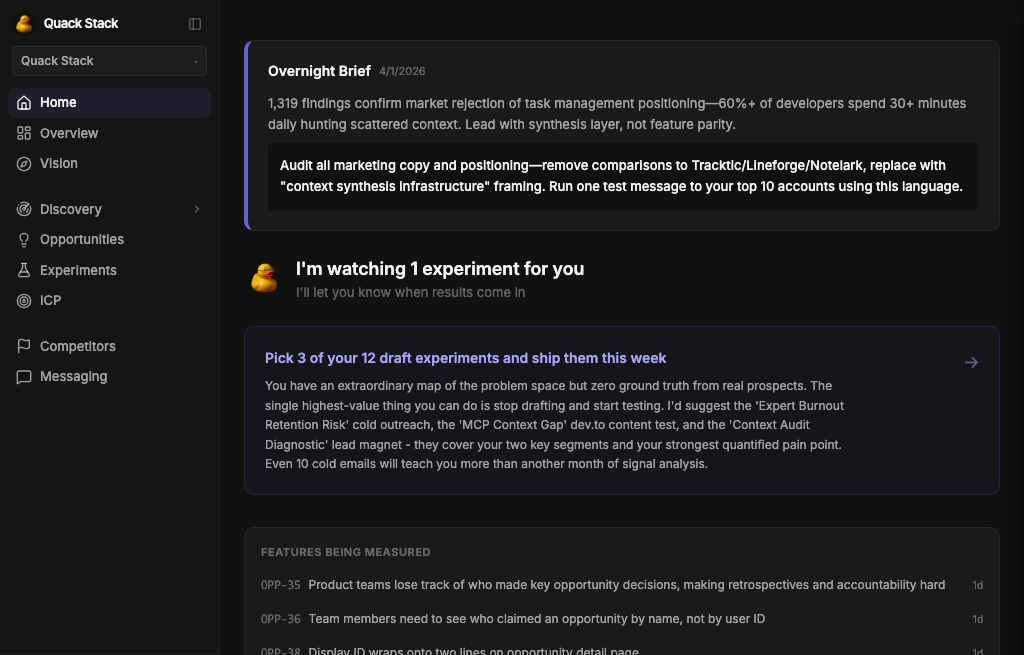1024x655 pixels.
Task: Open the Competitors page
Action: coord(77,347)
